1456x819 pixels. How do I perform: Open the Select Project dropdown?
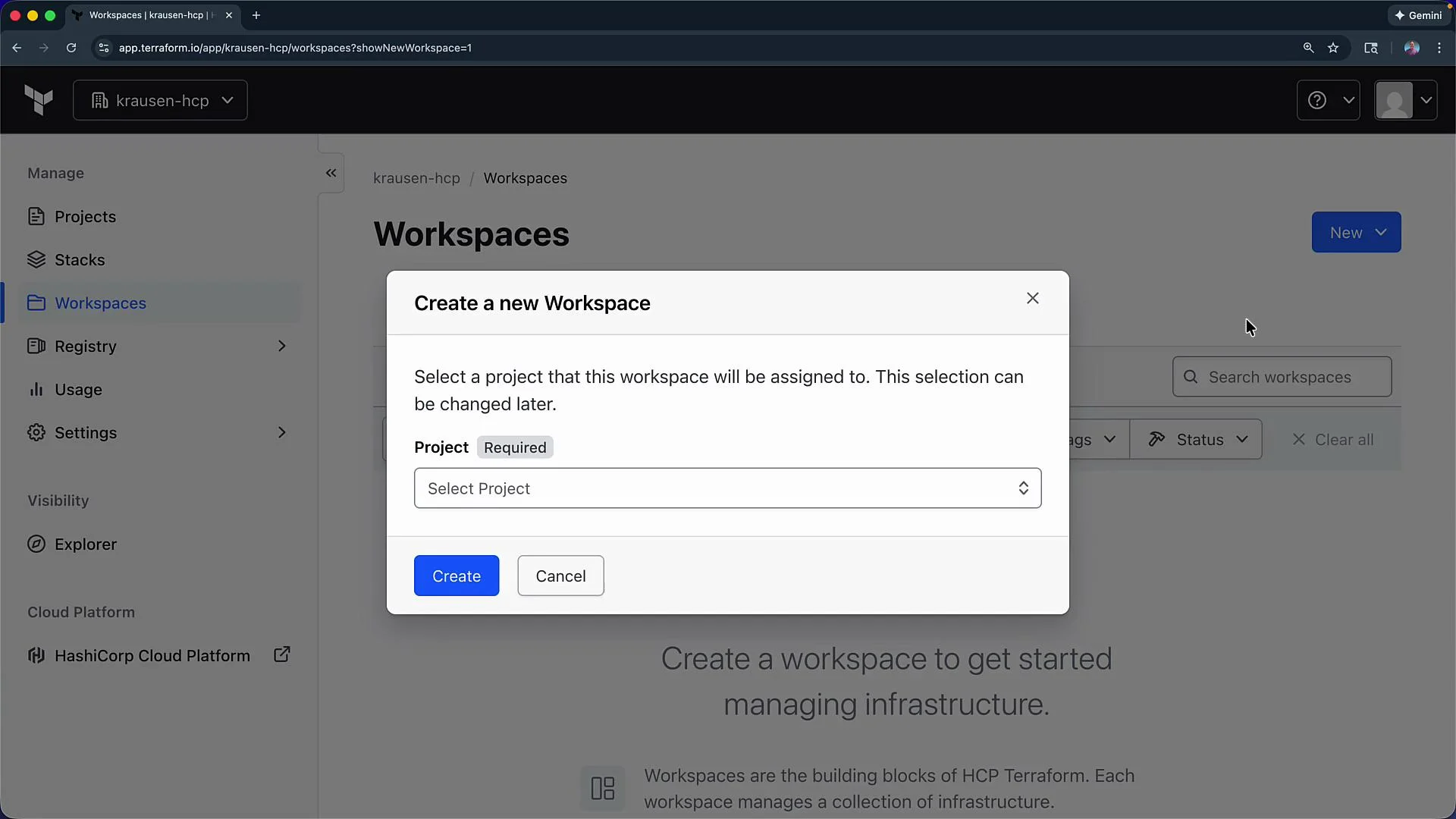[727, 488]
